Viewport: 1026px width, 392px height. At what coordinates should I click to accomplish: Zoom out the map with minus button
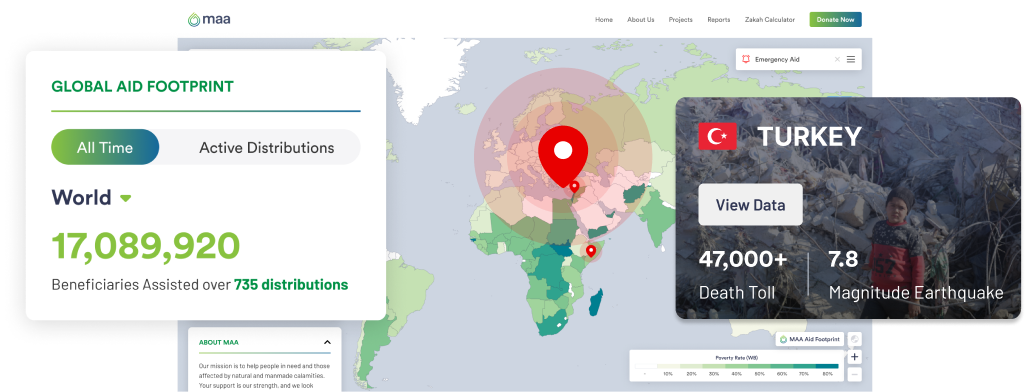[x=855, y=374]
